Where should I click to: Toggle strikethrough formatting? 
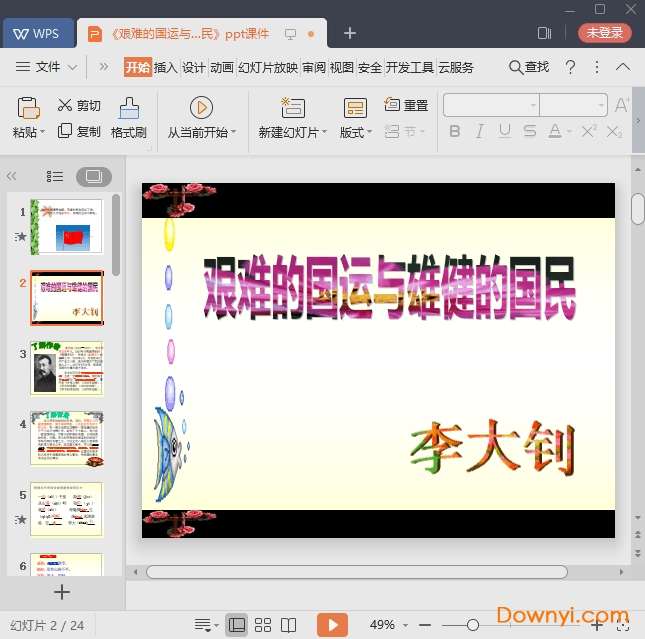point(530,131)
